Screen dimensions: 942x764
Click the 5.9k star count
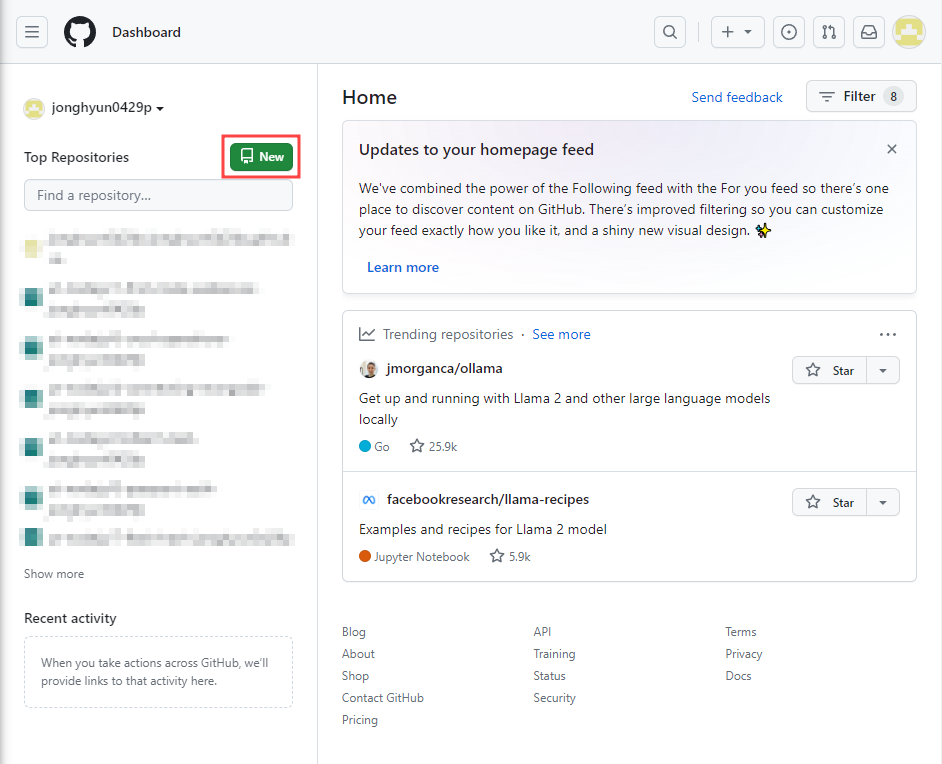point(510,556)
